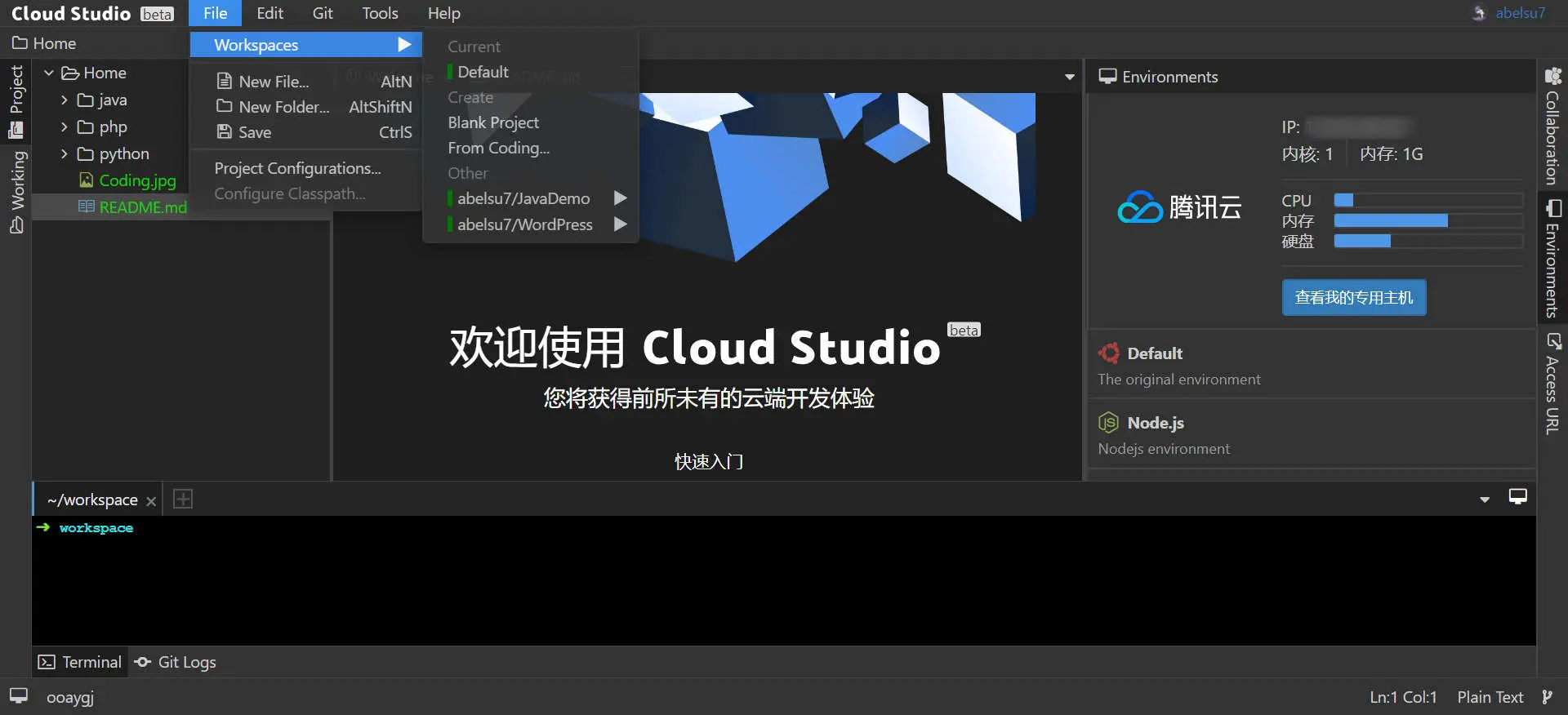Click Ln:1 Col:1 cursor position indicator

[x=1403, y=697]
